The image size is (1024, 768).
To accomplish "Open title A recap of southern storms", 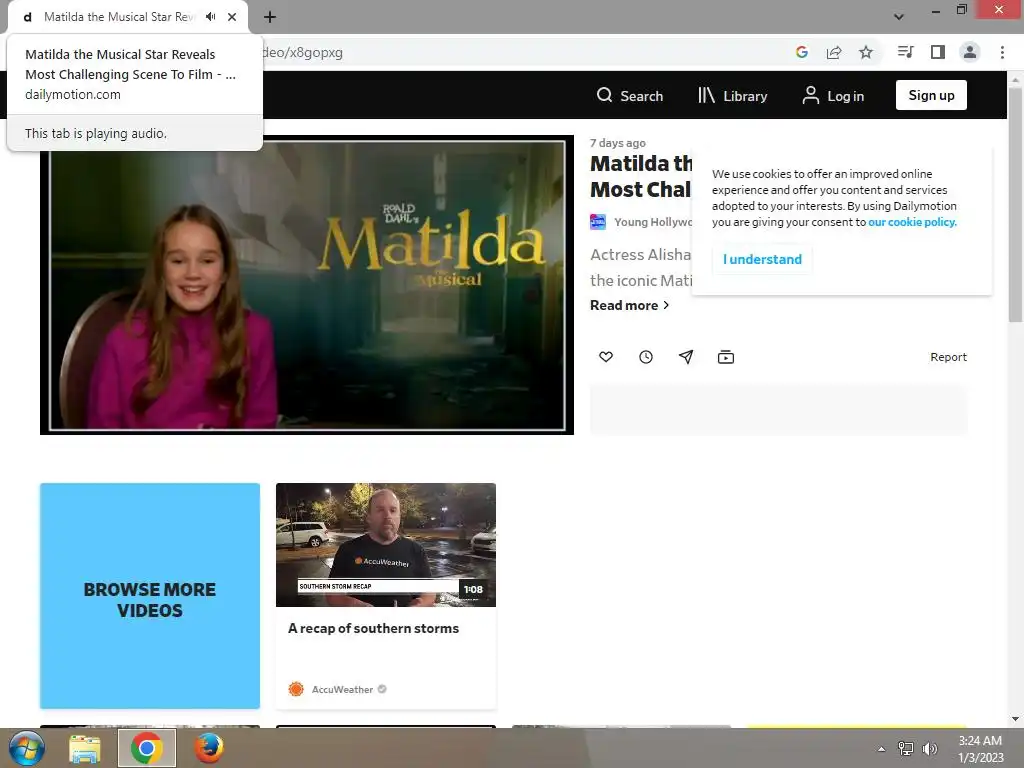I will [x=374, y=628].
